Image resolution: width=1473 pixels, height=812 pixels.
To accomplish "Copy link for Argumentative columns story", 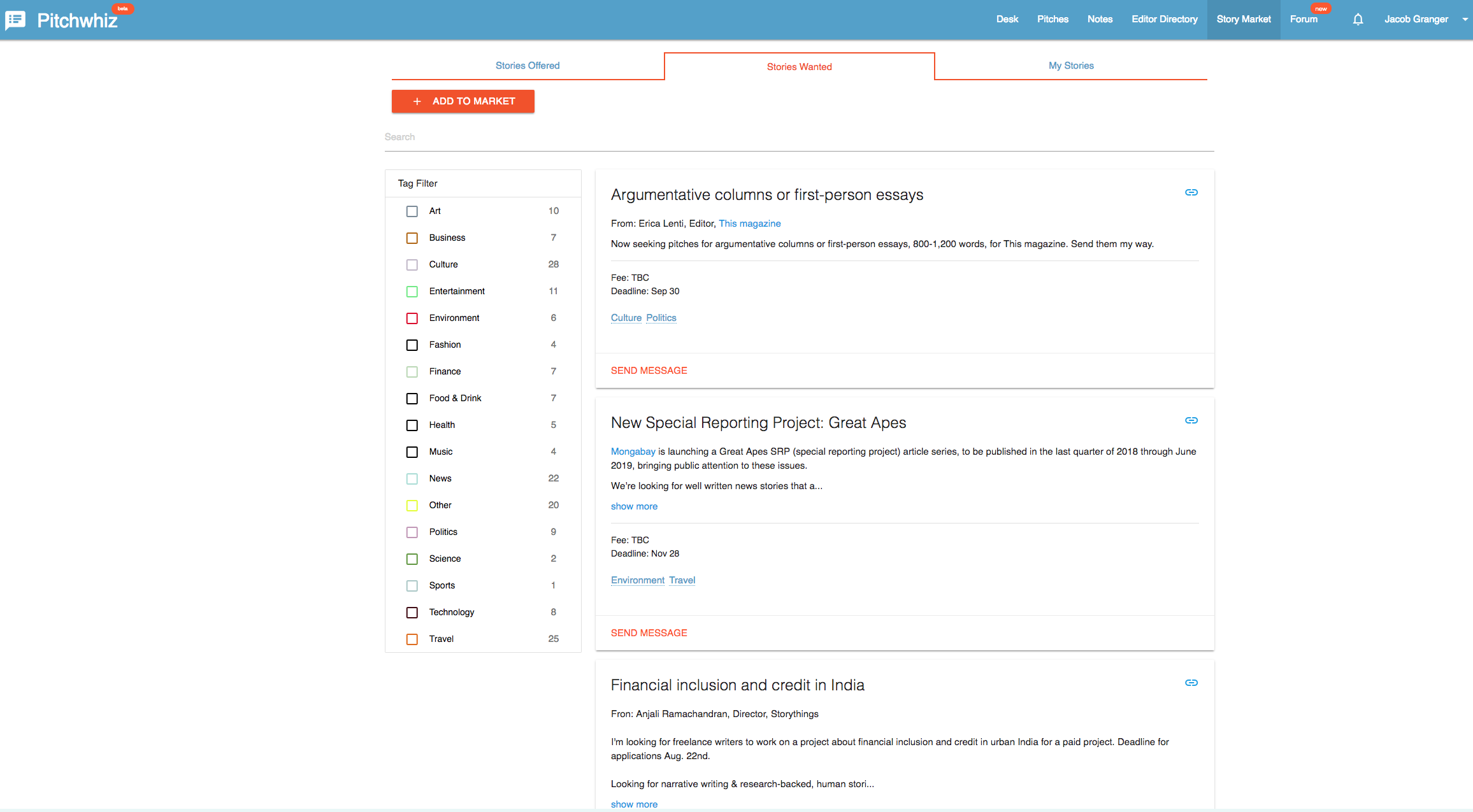I will click(1191, 192).
